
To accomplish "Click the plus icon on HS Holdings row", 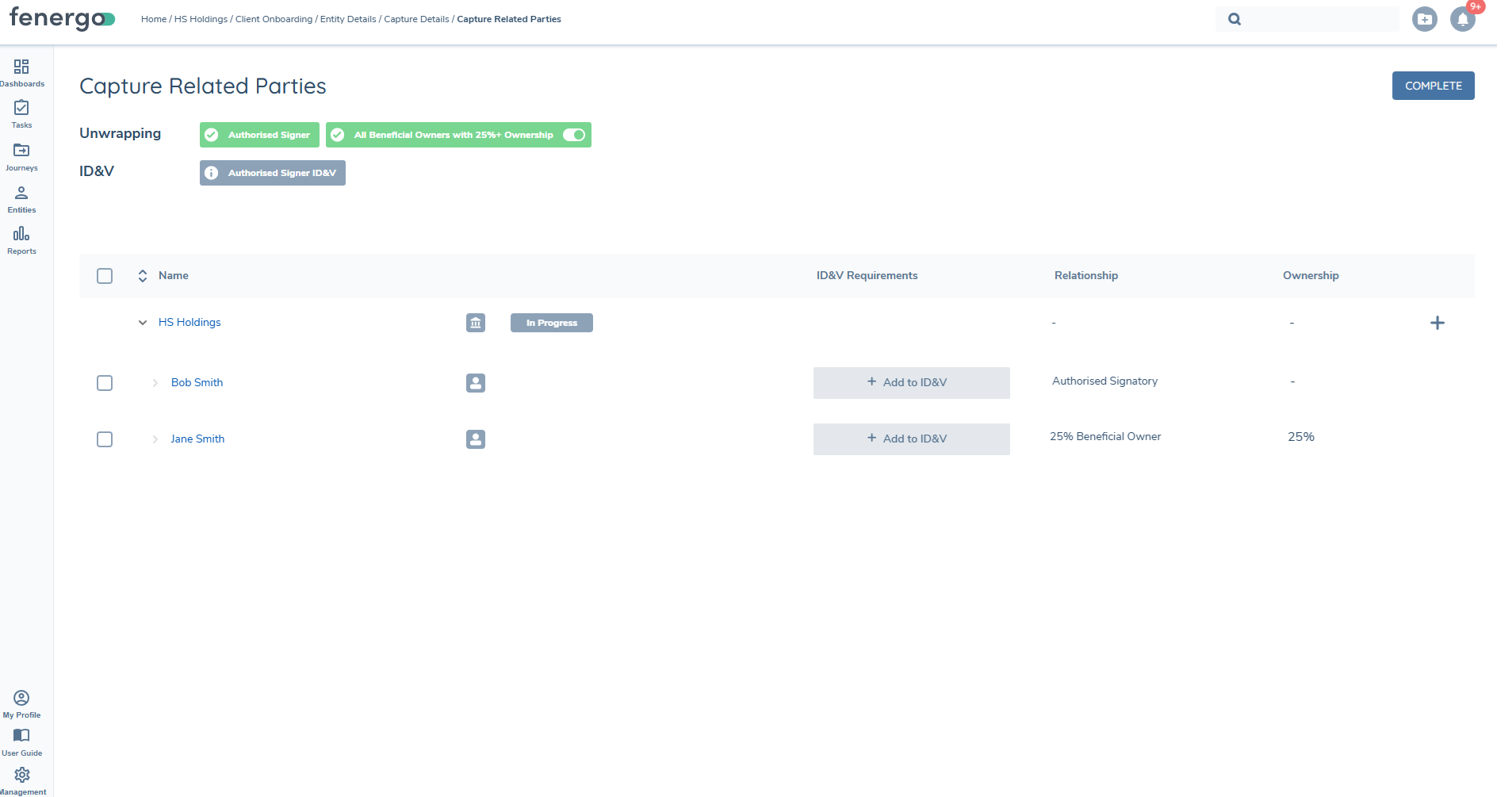I will tap(1437, 323).
